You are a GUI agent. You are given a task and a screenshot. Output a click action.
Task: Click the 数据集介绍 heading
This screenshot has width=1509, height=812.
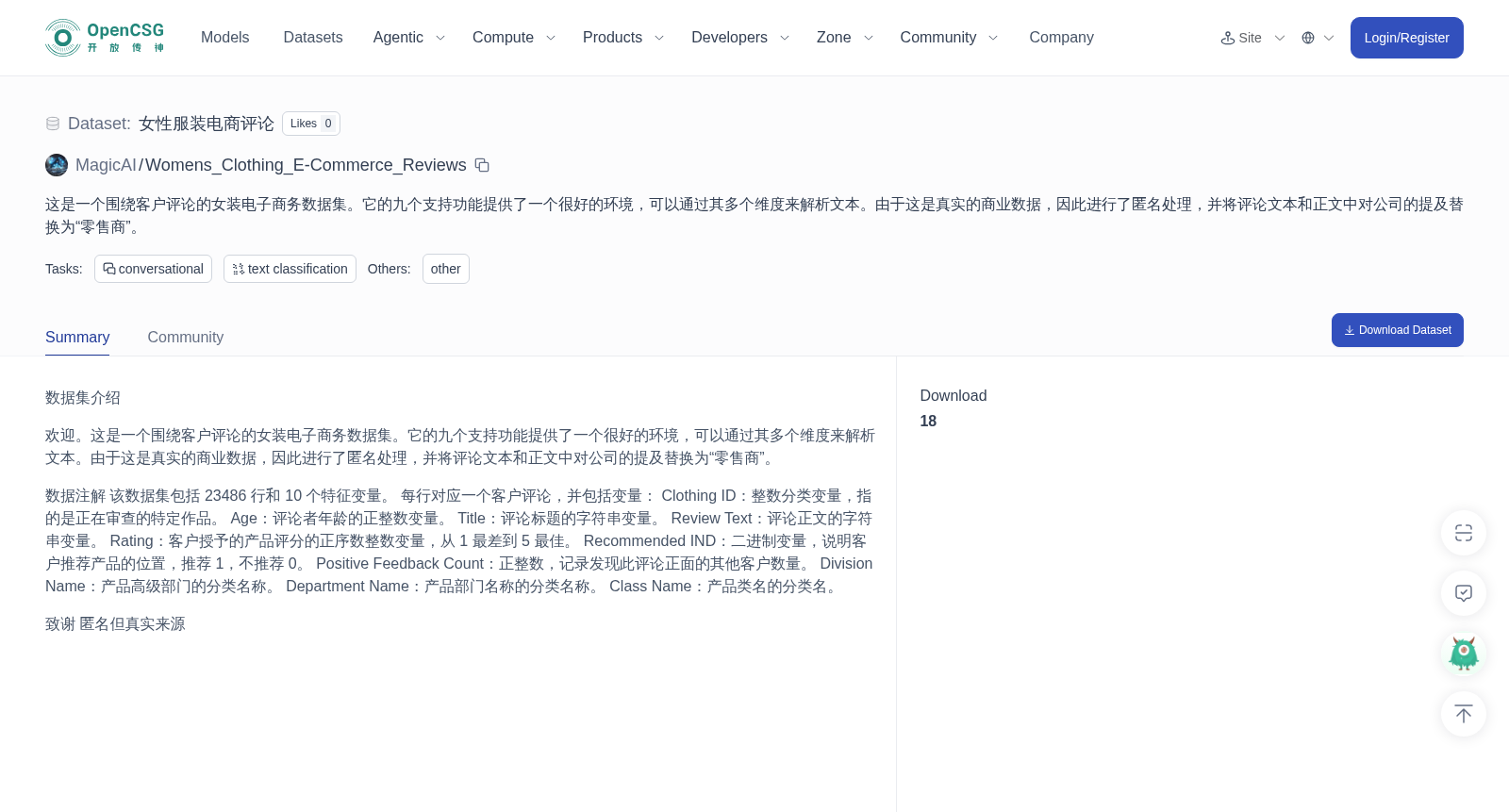(x=83, y=398)
